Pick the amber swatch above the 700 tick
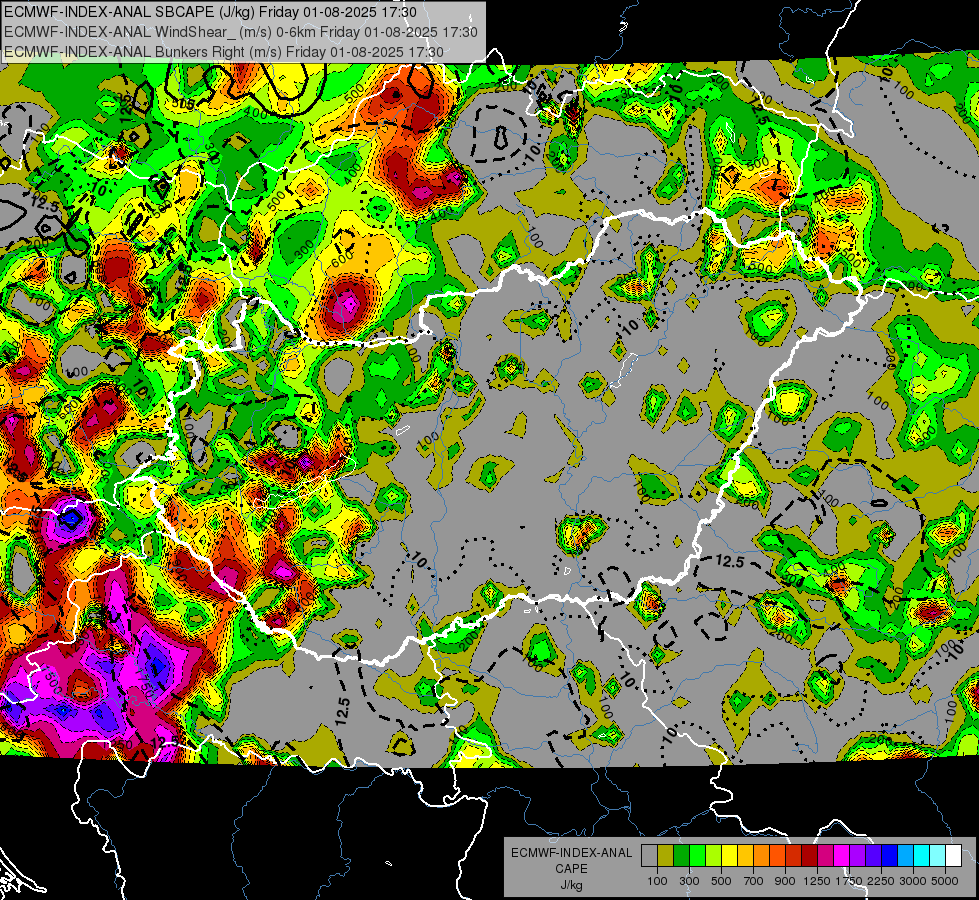 click(745, 855)
